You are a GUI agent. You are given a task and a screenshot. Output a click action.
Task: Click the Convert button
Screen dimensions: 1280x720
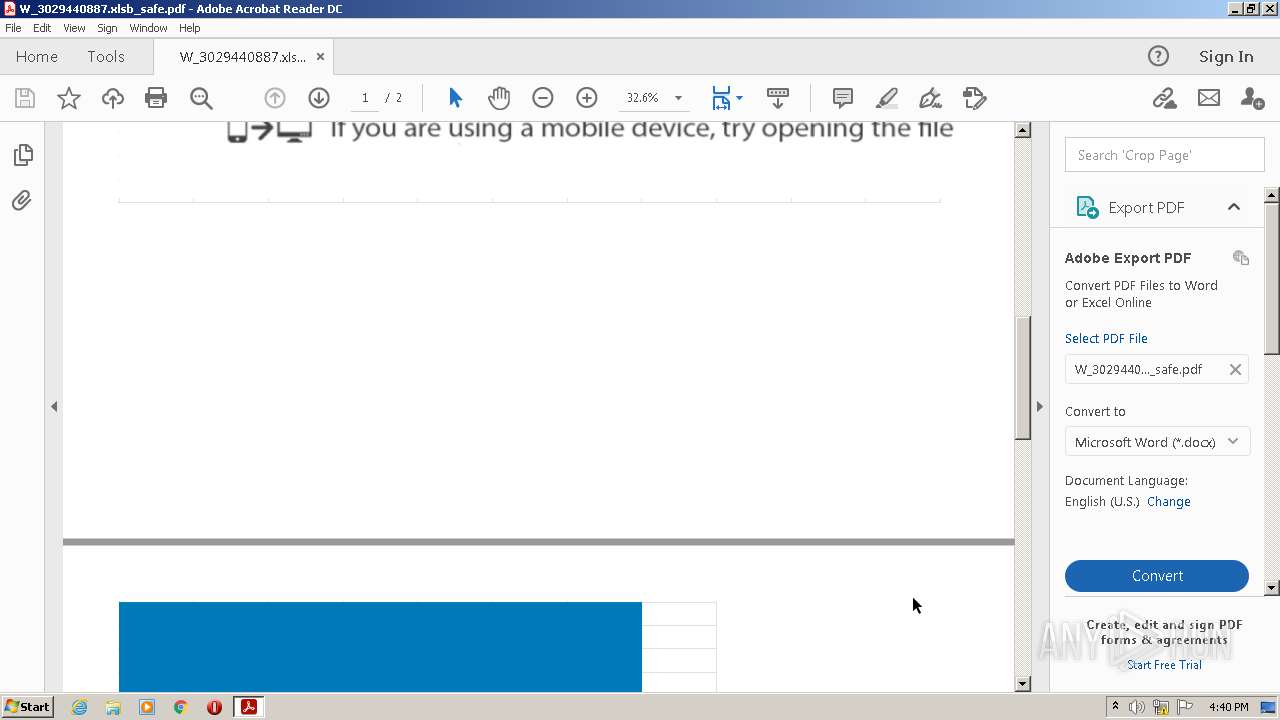click(x=1157, y=576)
